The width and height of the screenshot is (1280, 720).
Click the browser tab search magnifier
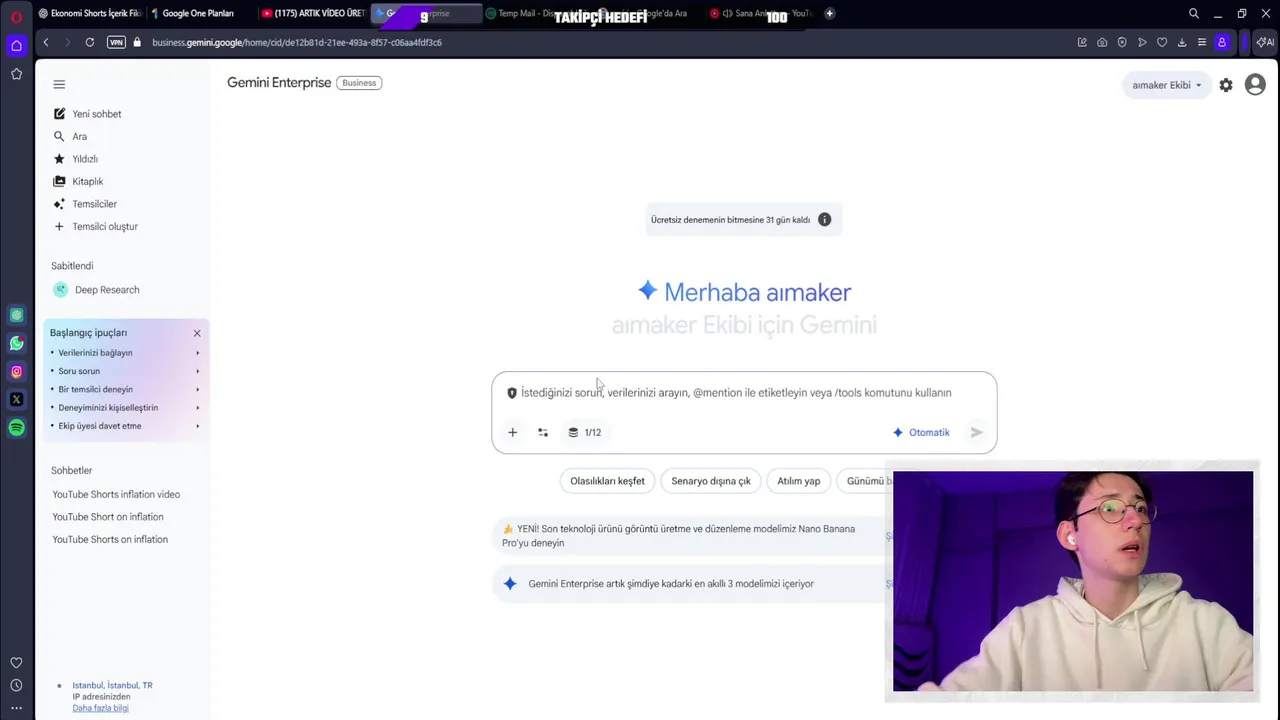tap(1194, 14)
